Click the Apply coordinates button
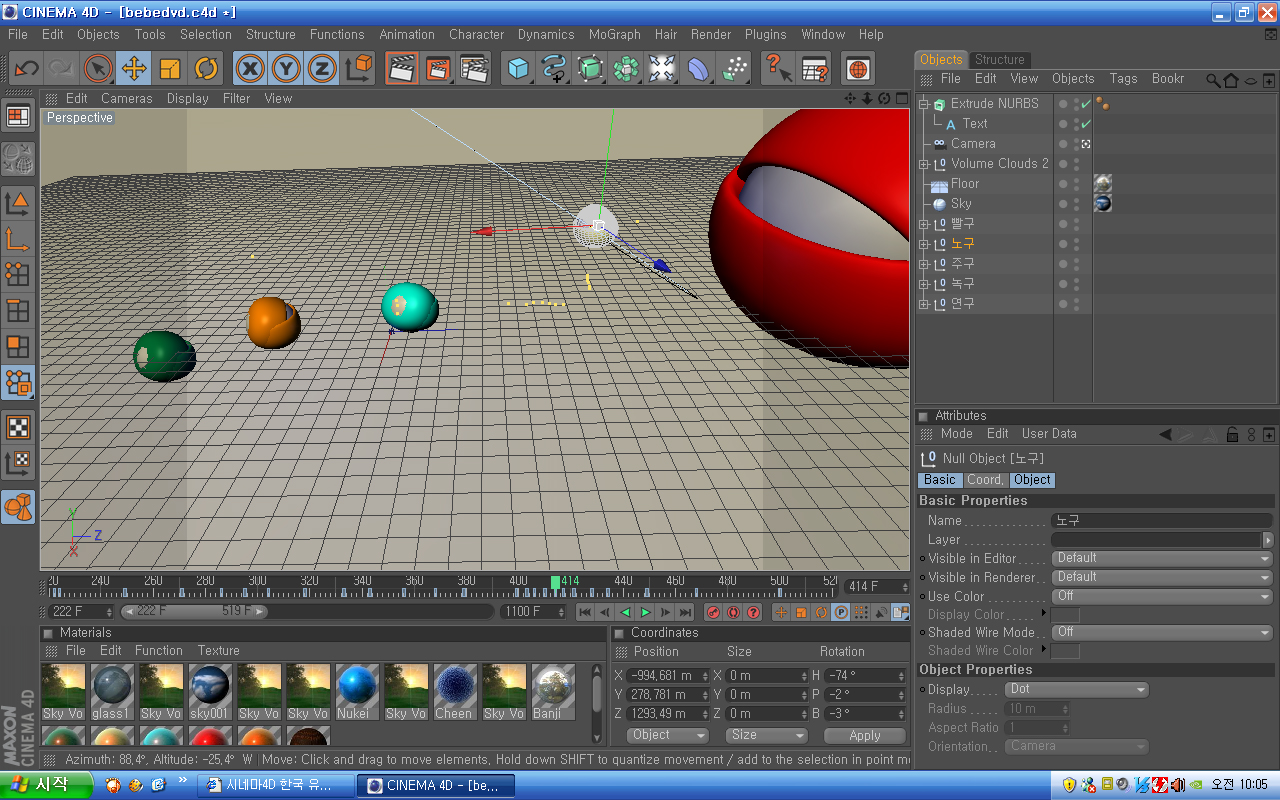1280x800 pixels. point(865,735)
